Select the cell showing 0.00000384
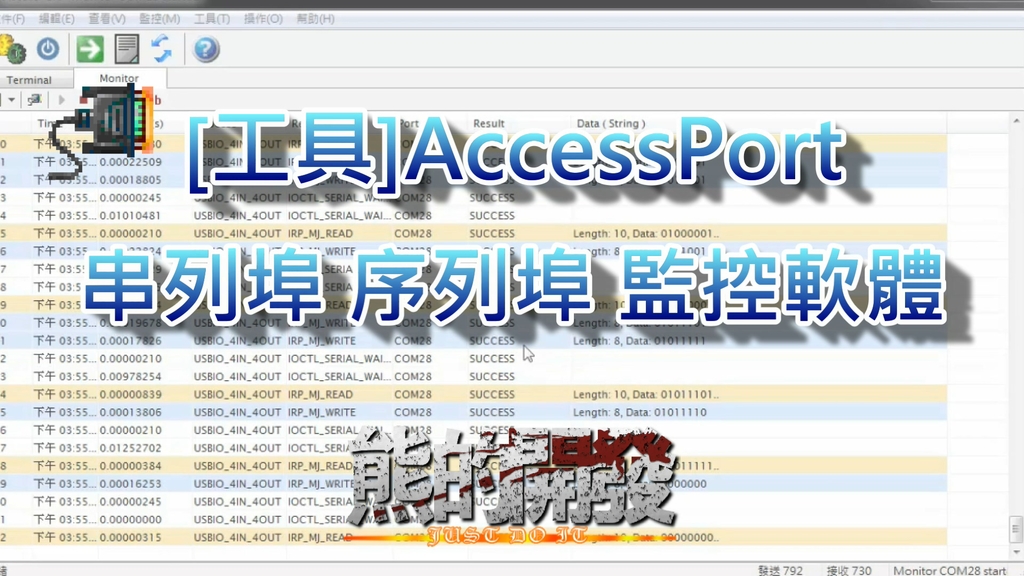This screenshot has width=1024, height=576. click(131, 466)
